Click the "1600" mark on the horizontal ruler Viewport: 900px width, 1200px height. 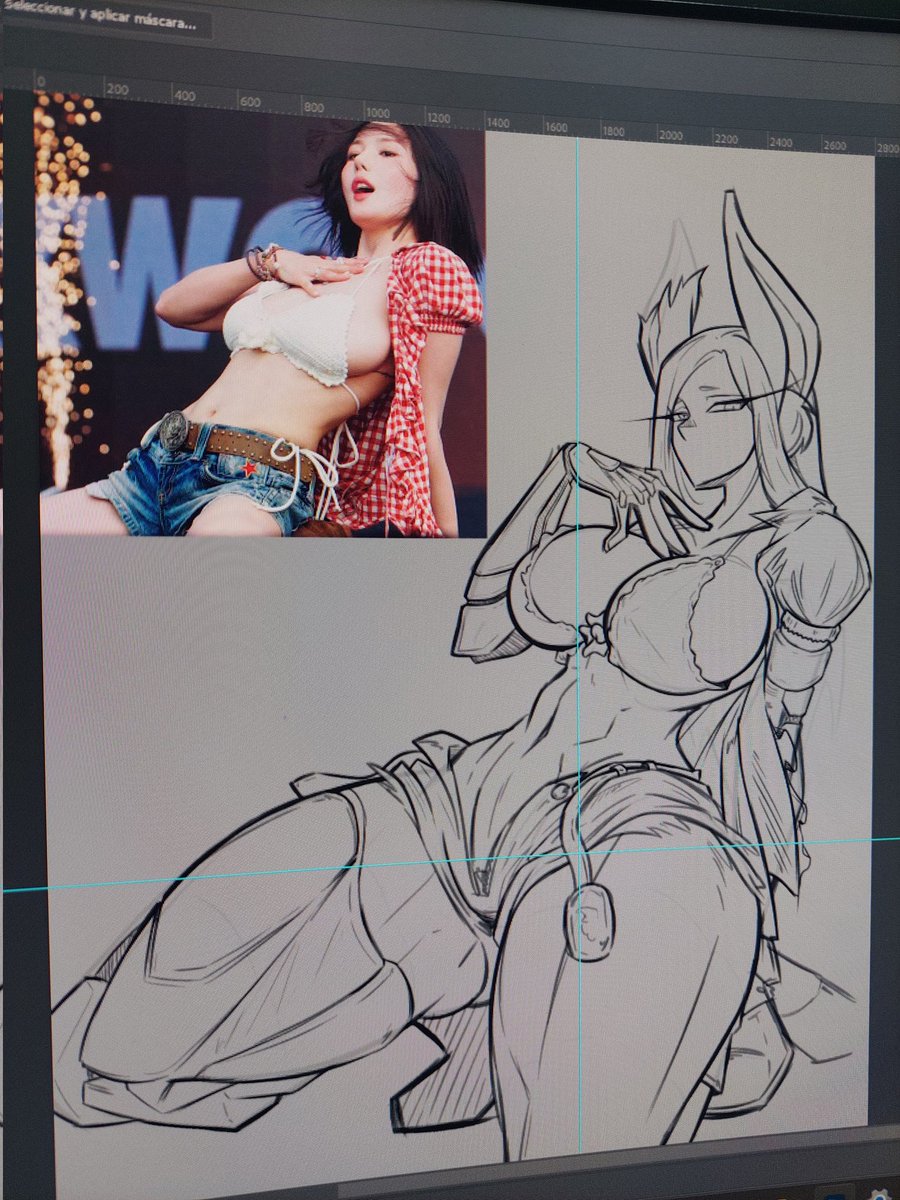click(556, 128)
